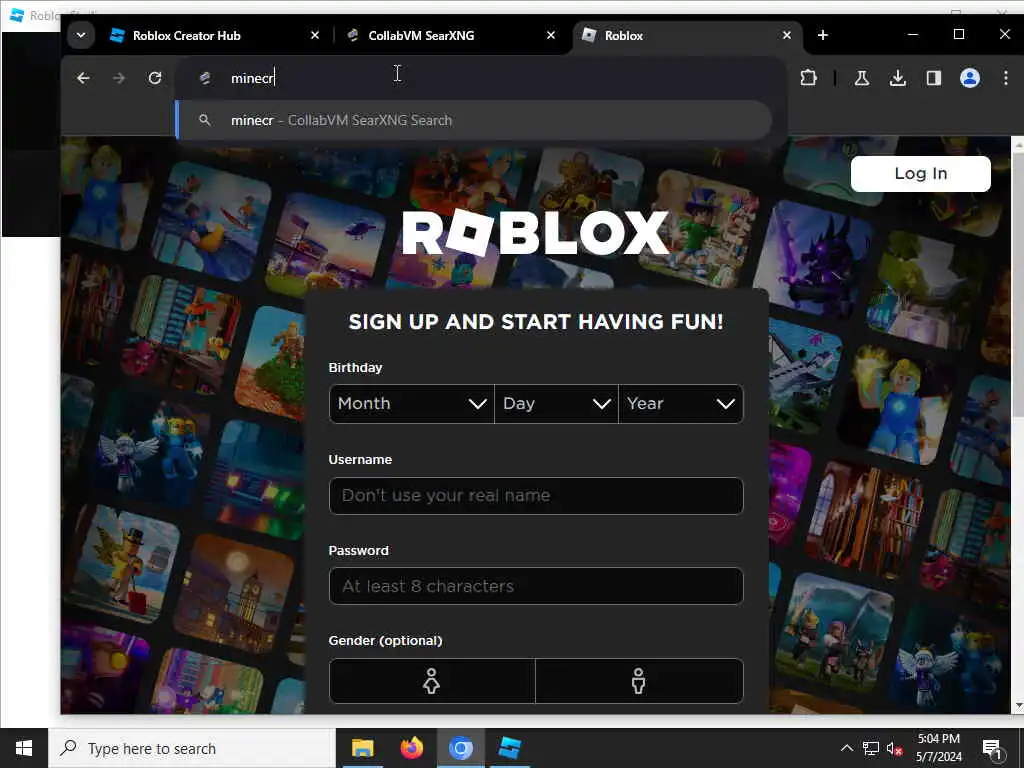Maximize the browser window
The image size is (1024, 768).
[959, 35]
